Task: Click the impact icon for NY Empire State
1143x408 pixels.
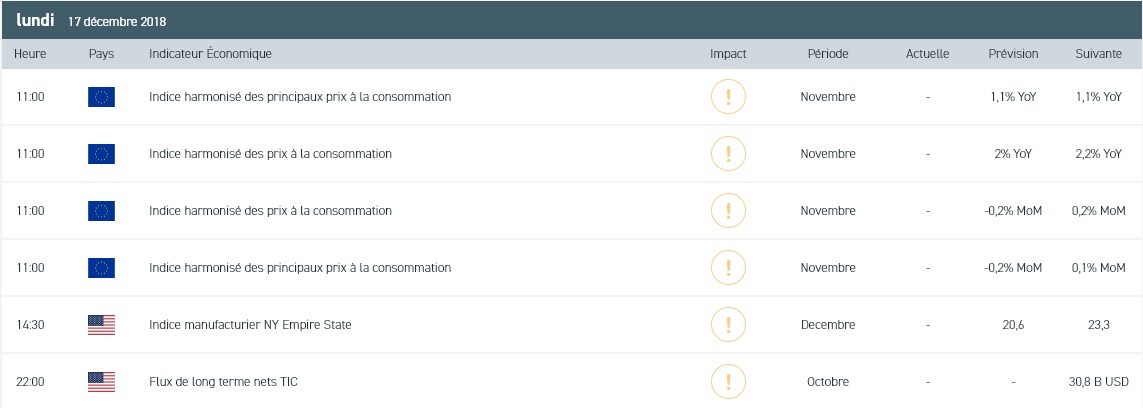Action: [728, 325]
